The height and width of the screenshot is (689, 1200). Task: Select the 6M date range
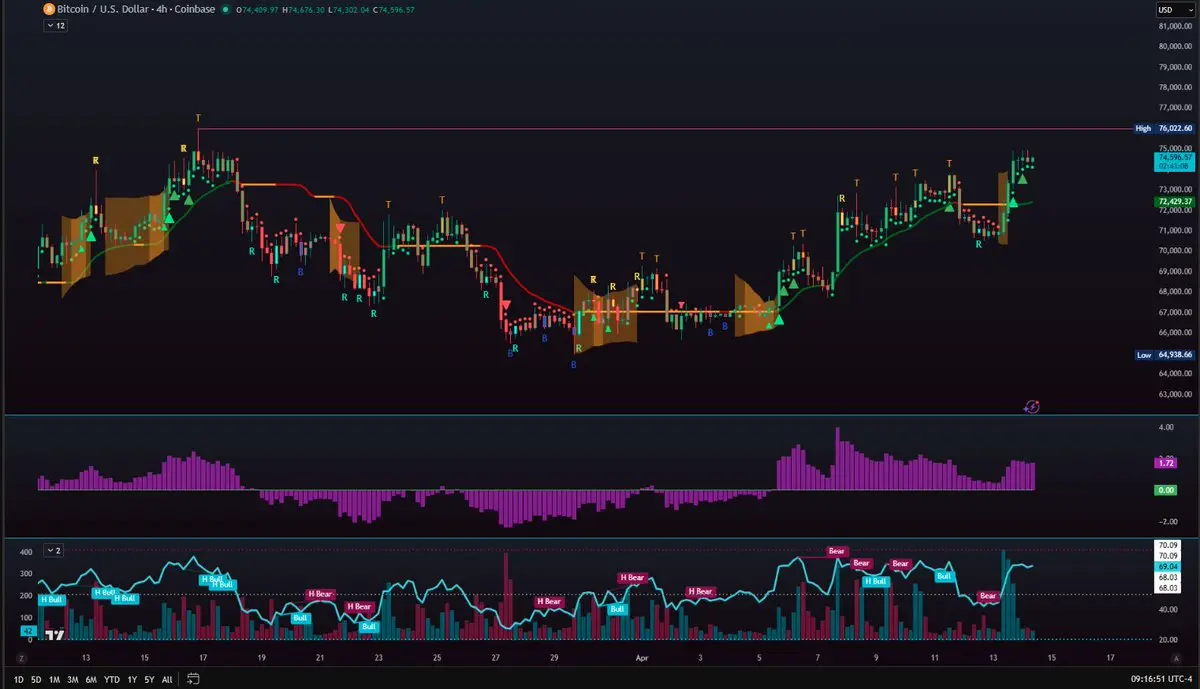(x=91, y=679)
